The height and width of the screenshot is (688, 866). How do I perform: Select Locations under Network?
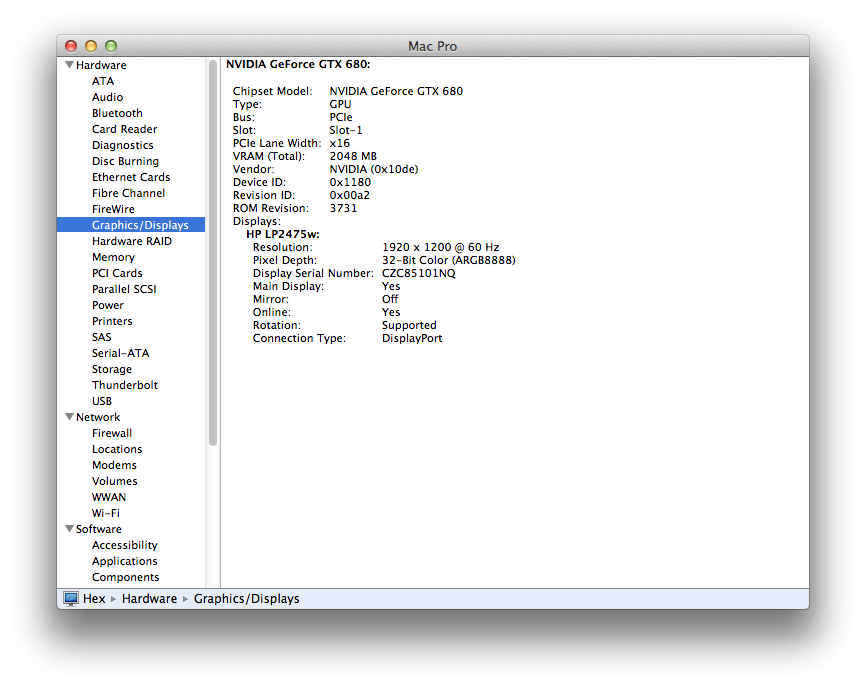point(117,449)
